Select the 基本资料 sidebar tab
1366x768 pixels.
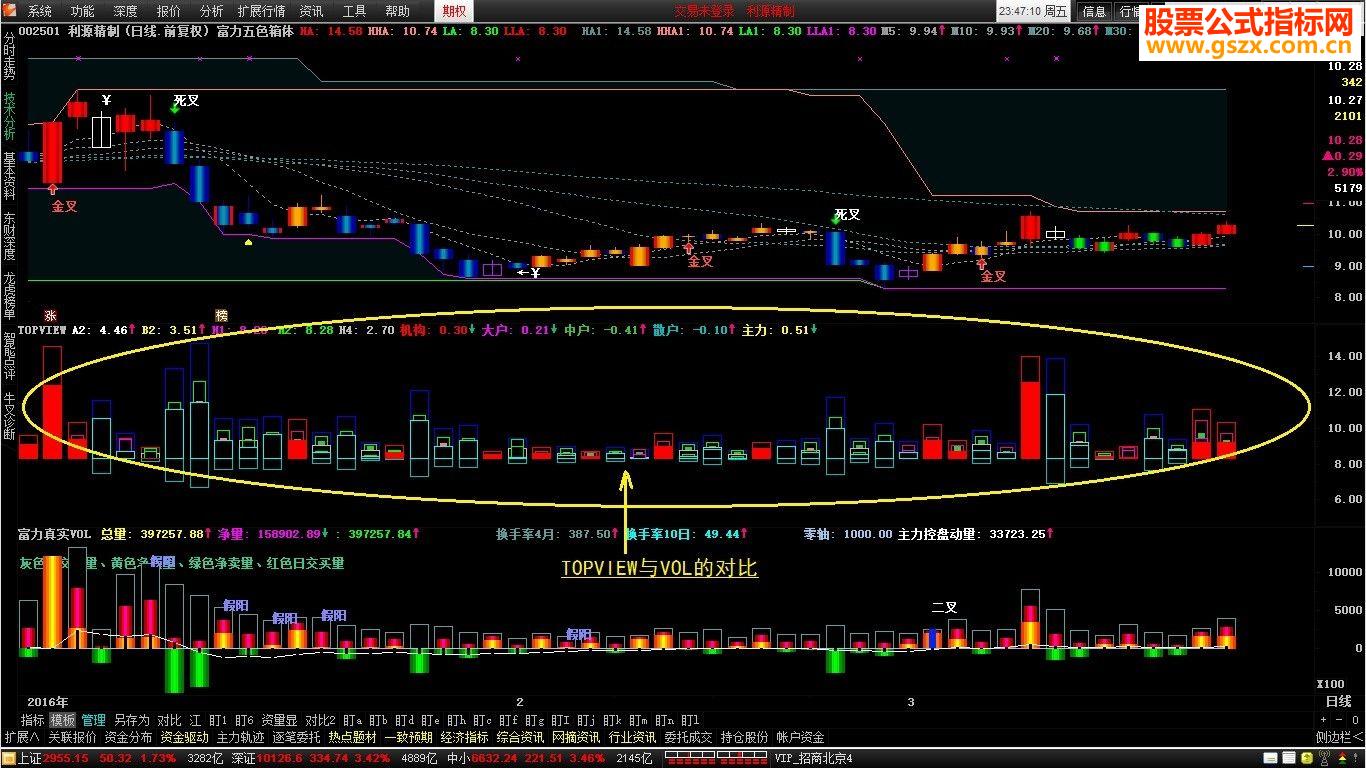pos(9,176)
